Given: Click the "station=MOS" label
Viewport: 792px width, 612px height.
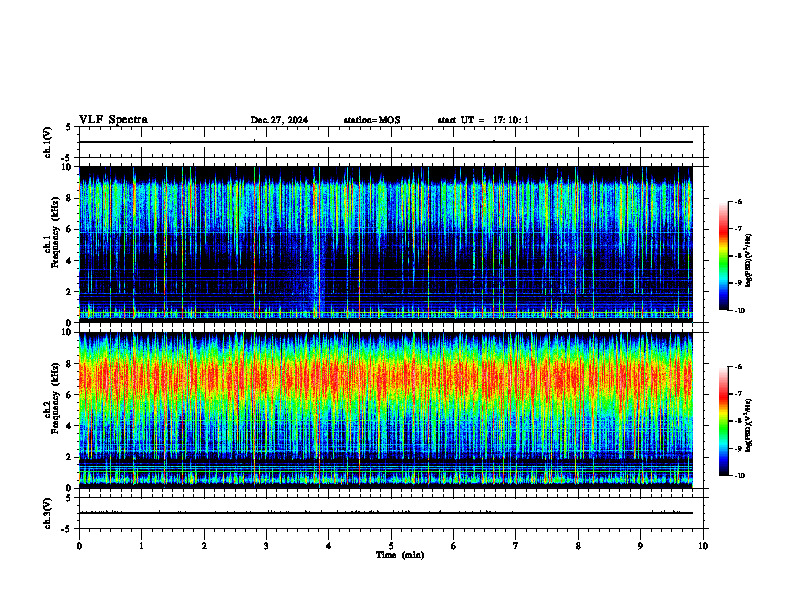Looking at the screenshot, I should point(372,120).
